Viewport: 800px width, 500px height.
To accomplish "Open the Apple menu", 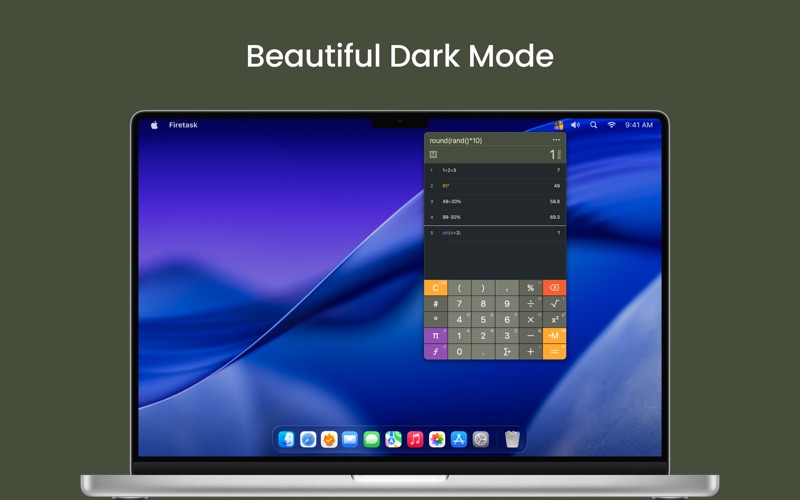I will tap(155, 125).
